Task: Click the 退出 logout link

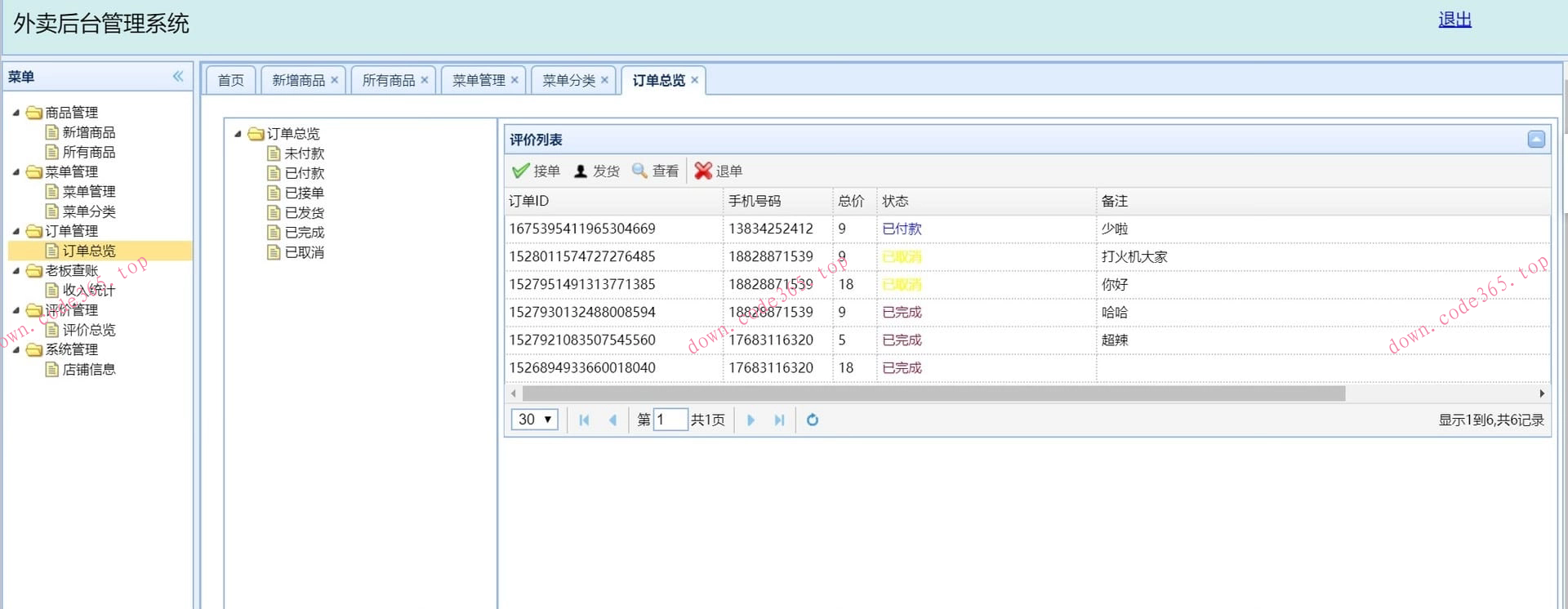Action: pyautogui.click(x=1454, y=20)
